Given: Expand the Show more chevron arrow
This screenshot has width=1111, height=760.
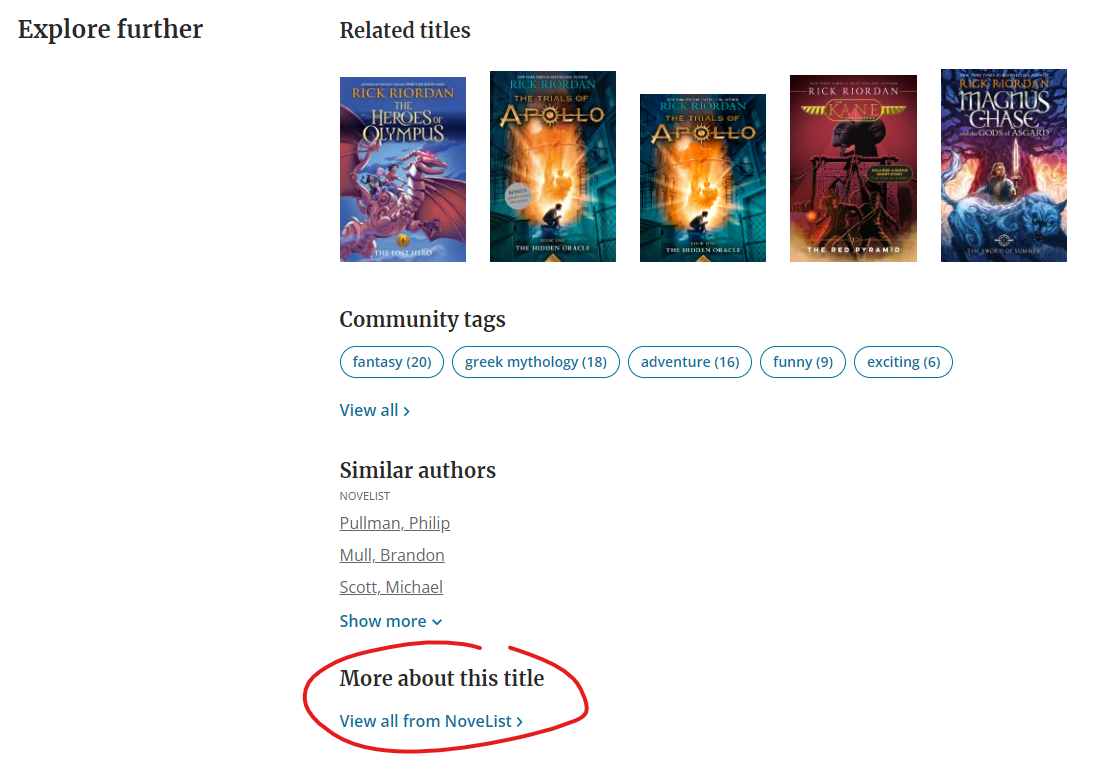Looking at the screenshot, I should [x=437, y=621].
